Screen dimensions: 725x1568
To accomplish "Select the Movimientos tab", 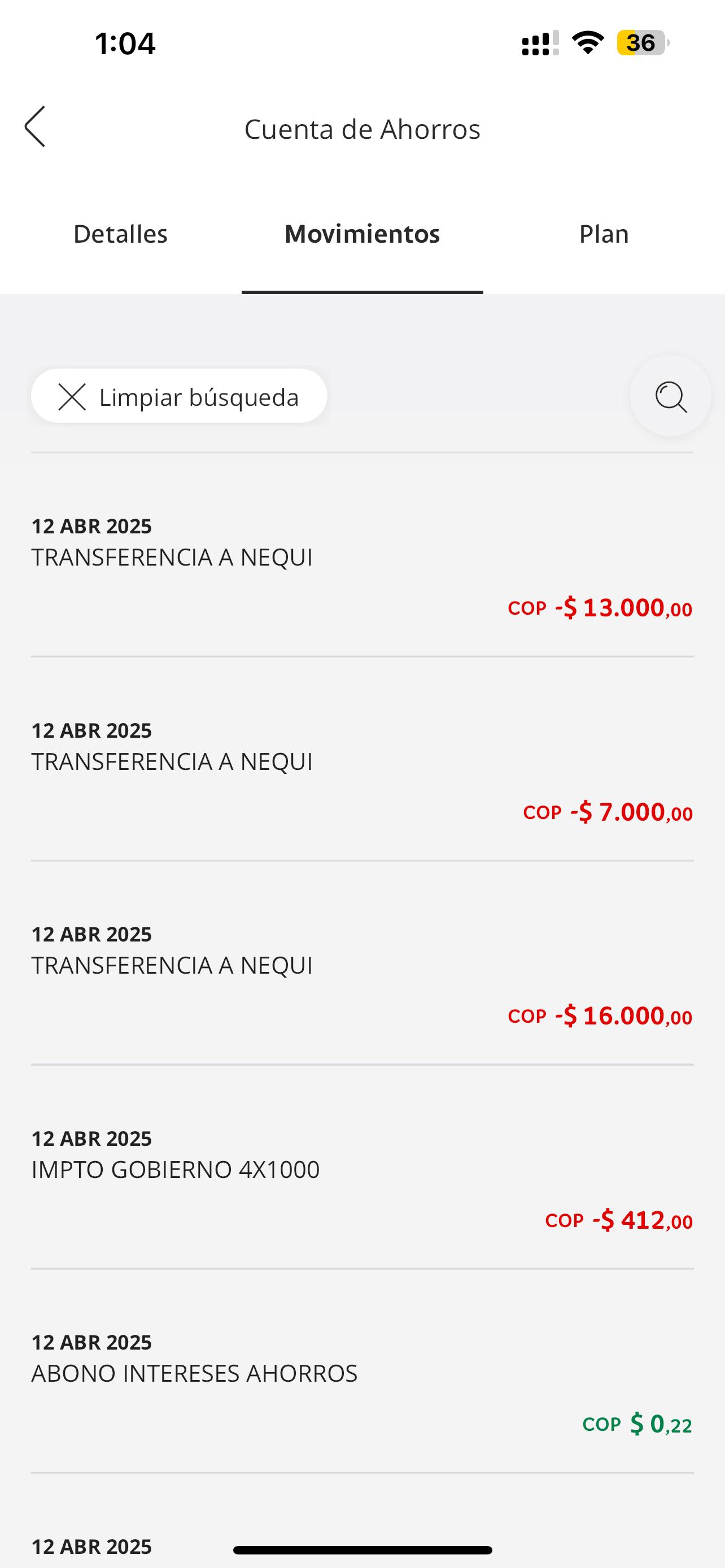I will (362, 234).
